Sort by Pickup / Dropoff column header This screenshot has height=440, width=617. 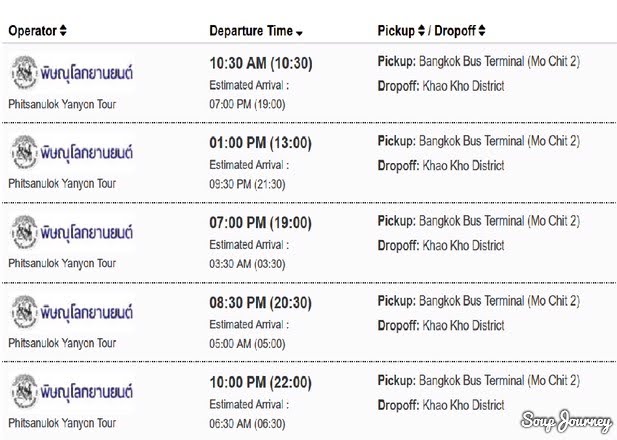(431, 31)
